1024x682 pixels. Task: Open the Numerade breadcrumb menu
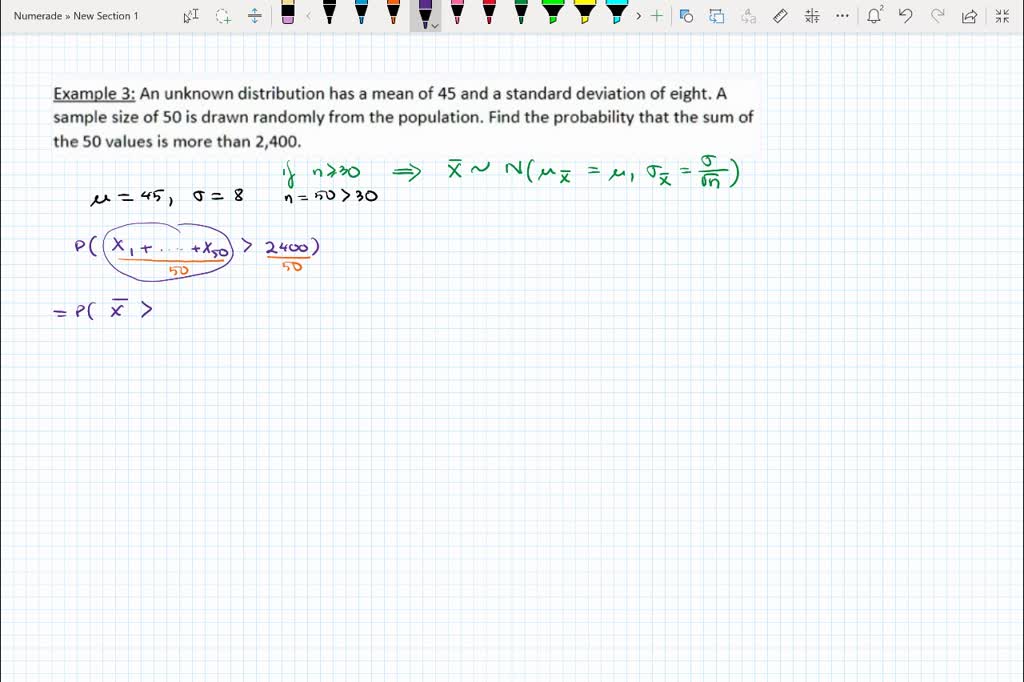tap(37, 16)
